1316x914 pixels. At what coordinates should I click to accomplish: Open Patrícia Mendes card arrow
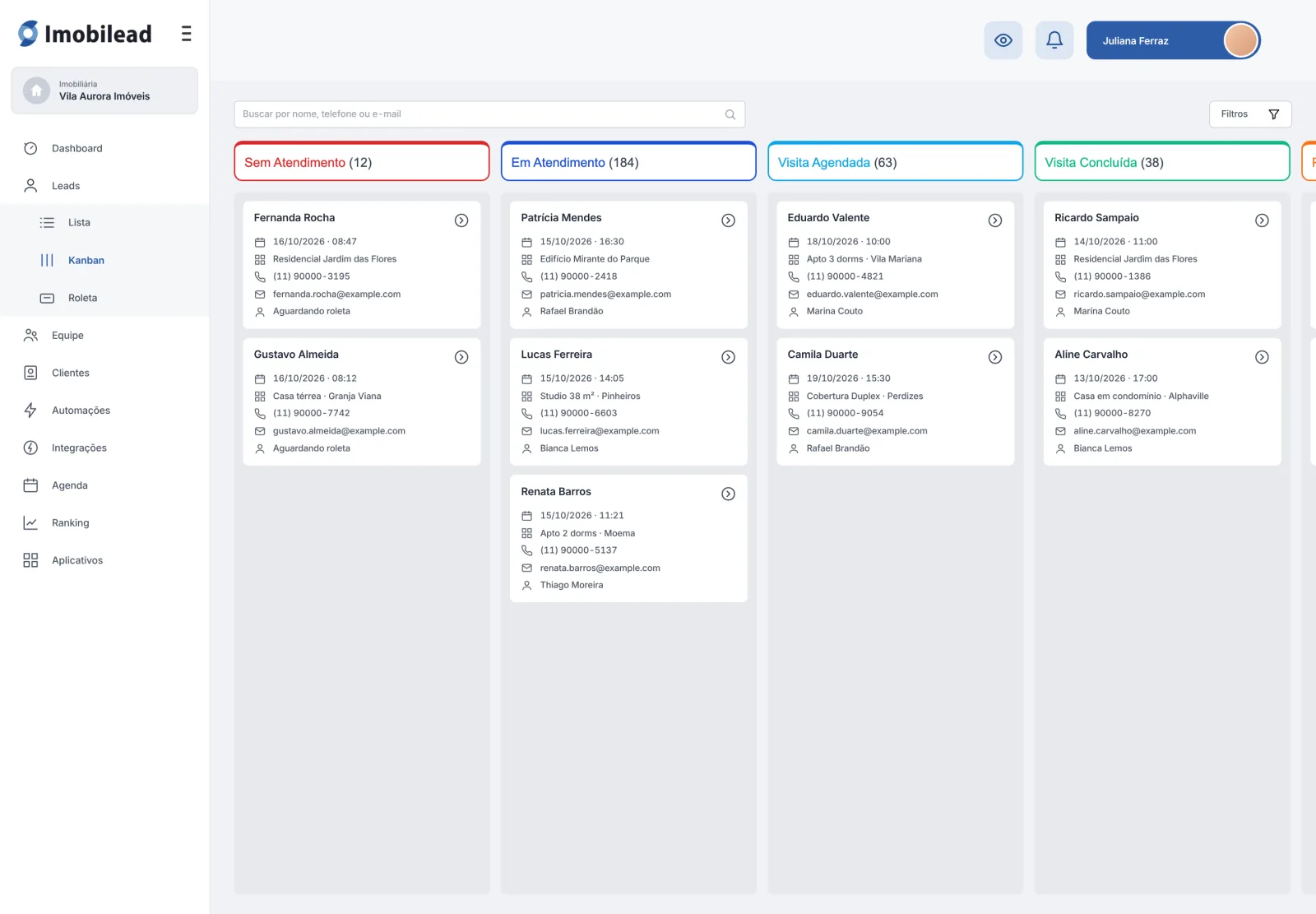(x=728, y=220)
